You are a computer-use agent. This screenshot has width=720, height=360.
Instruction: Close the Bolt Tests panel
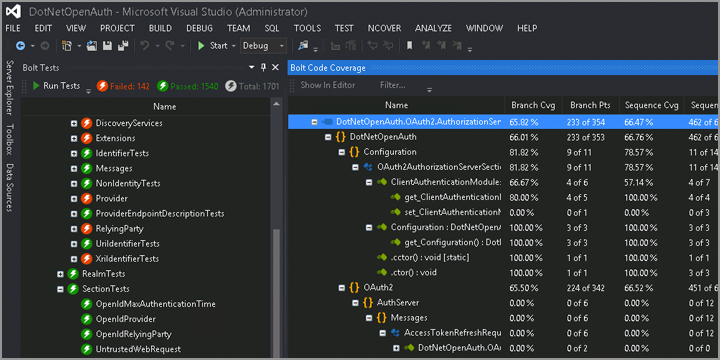point(276,68)
